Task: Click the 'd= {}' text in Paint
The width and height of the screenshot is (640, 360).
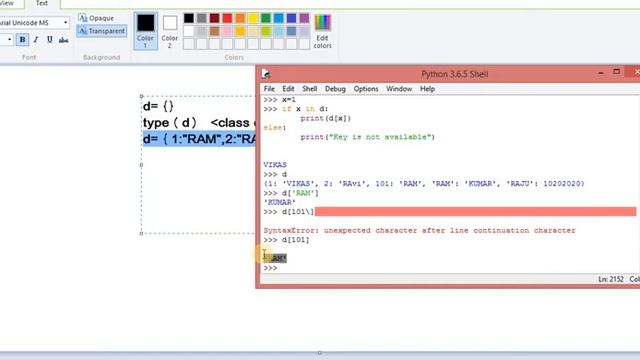Action: (x=158, y=106)
